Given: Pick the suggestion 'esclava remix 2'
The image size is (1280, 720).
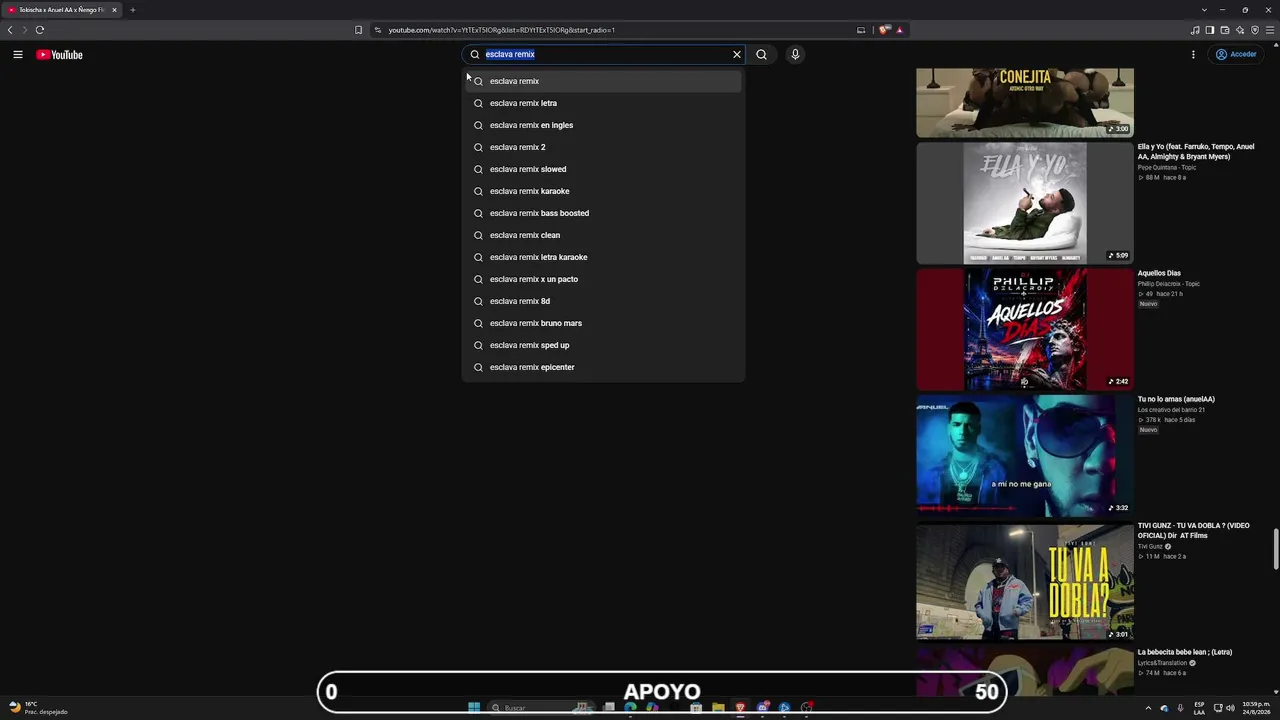Looking at the screenshot, I should click(x=603, y=147).
